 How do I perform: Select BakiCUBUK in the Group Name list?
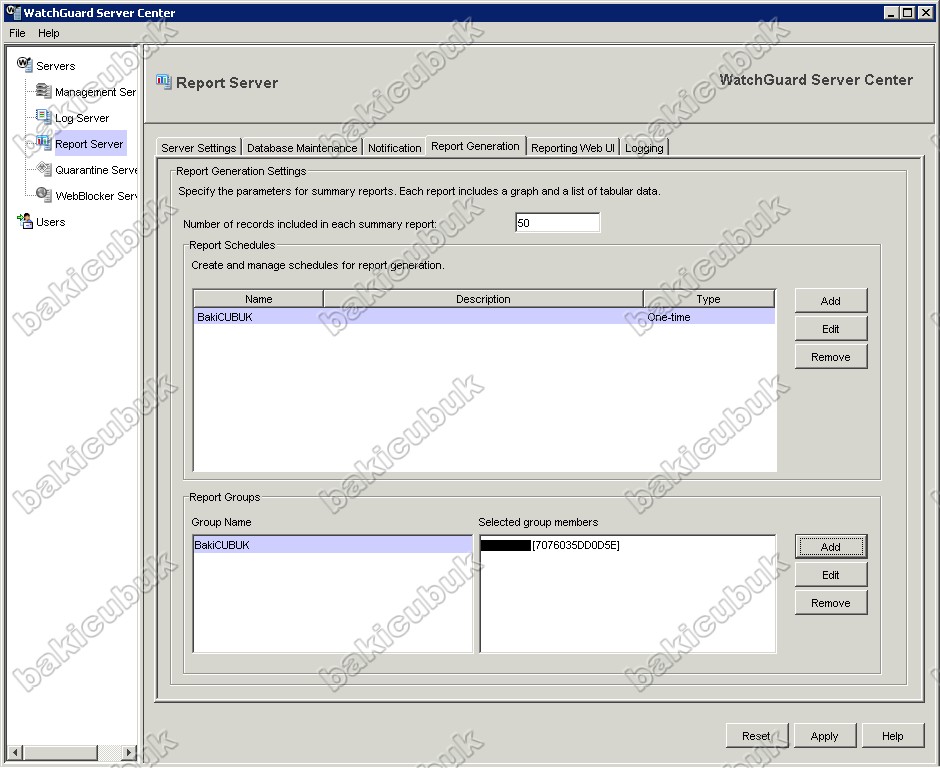tap(333, 545)
